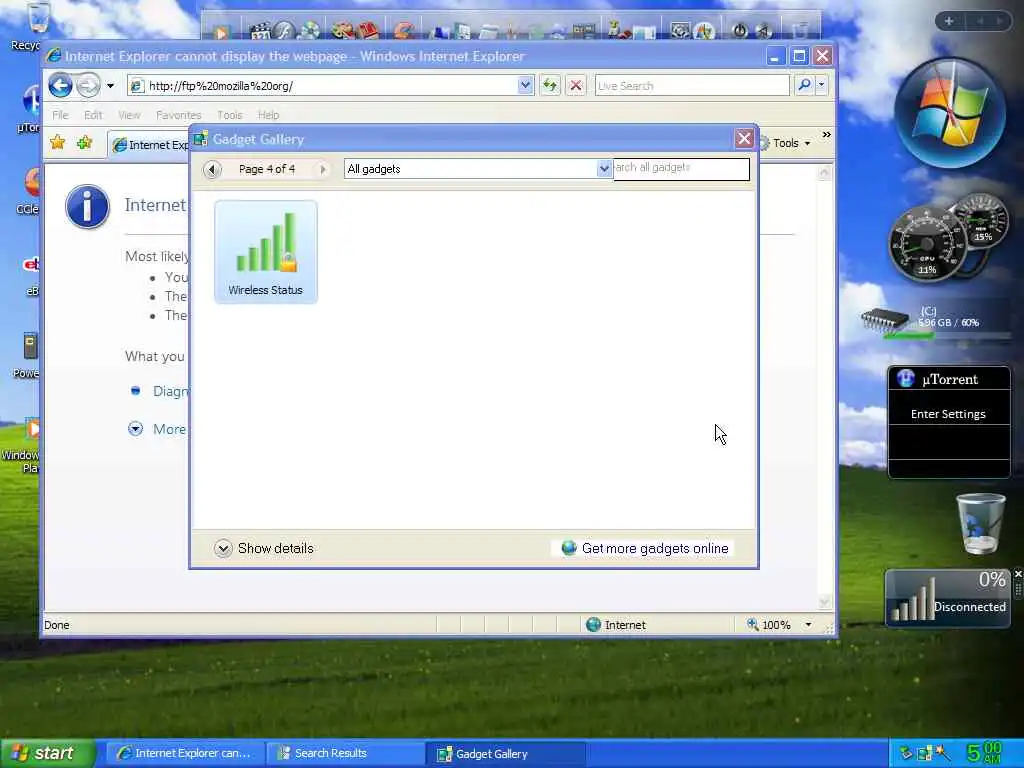Open recent pages dropdown arrow in IE
This screenshot has width=1024, height=768.
110,86
